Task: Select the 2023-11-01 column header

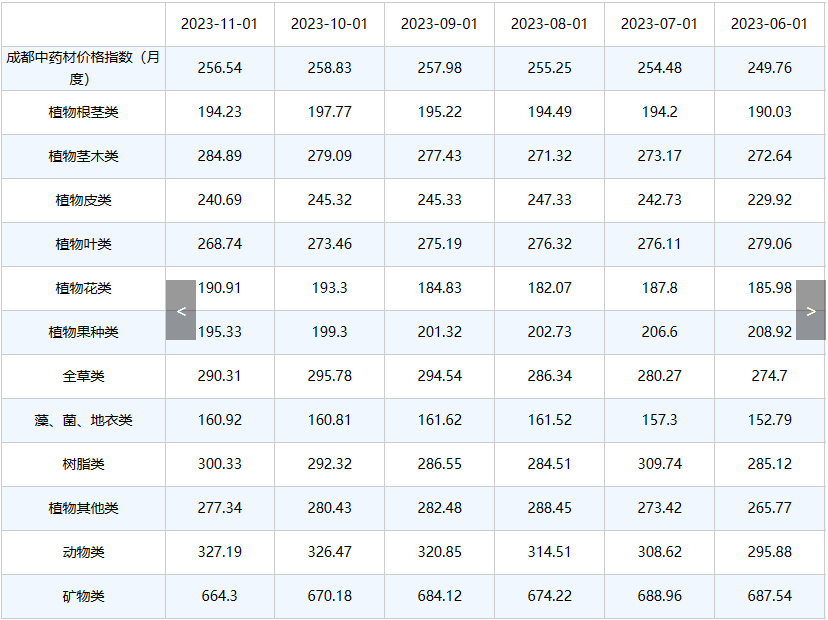Action: pos(220,24)
